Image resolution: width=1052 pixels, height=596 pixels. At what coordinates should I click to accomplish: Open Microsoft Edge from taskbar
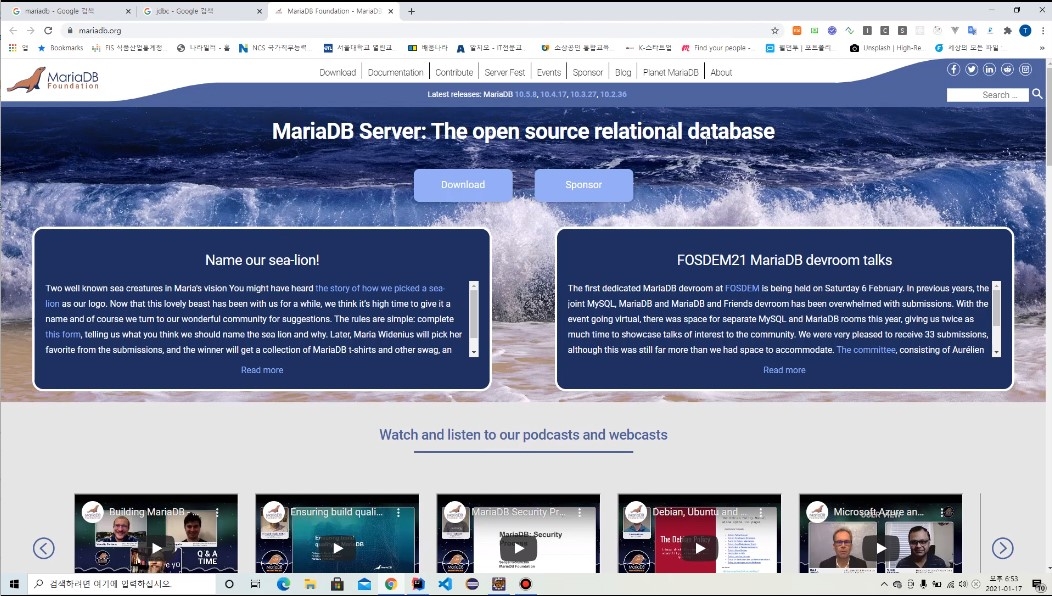click(283, 584)
